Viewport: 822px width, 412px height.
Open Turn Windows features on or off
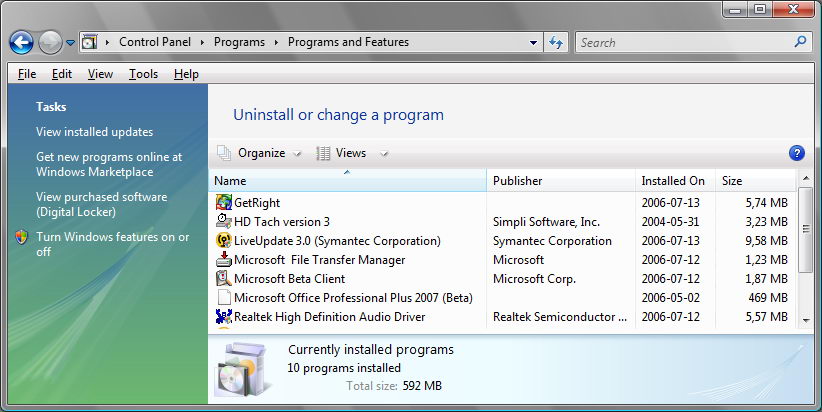pos(113,244)
